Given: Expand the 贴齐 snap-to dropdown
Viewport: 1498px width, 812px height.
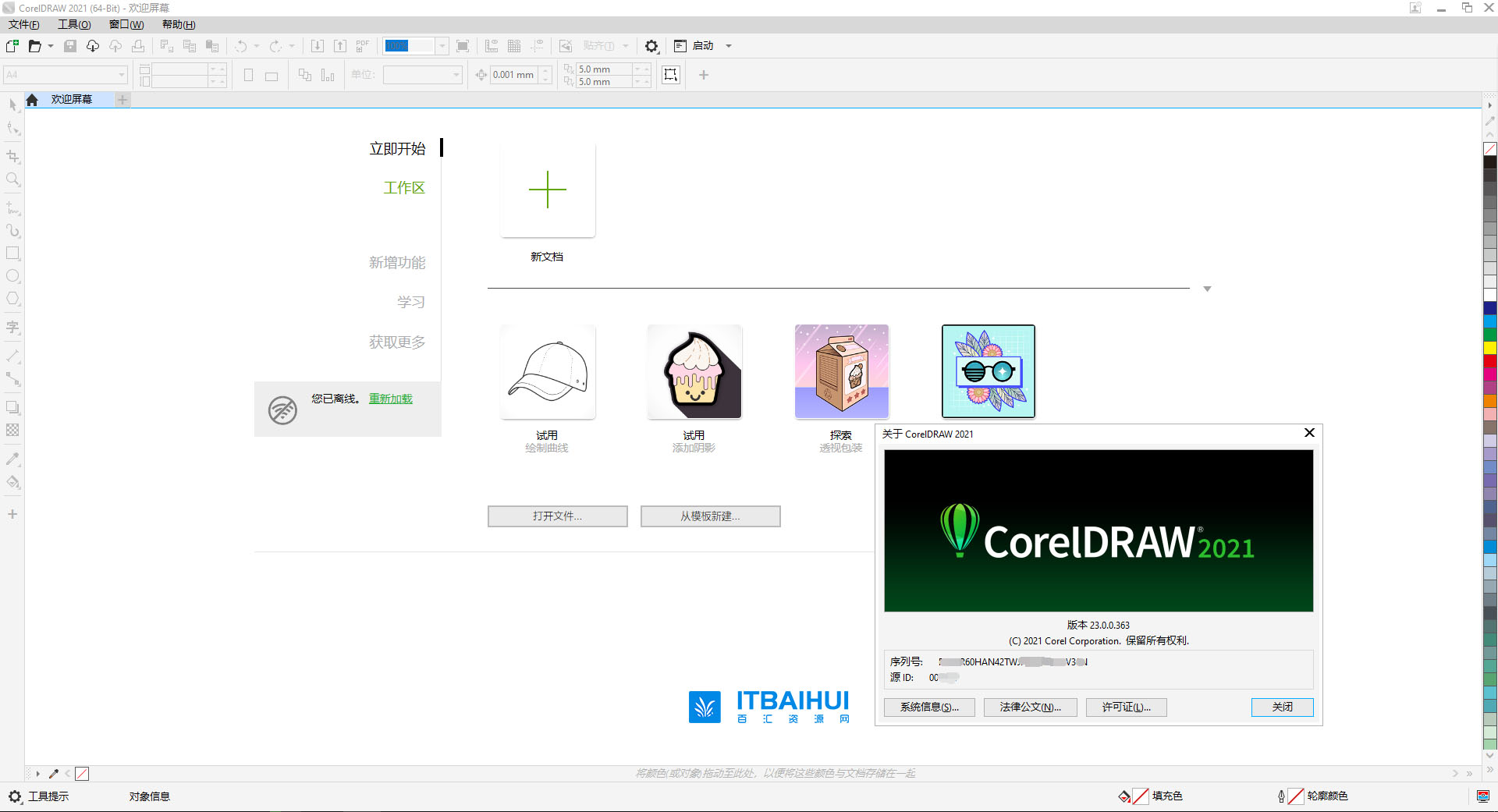Looking at the screenshot, I should (626, 46).
